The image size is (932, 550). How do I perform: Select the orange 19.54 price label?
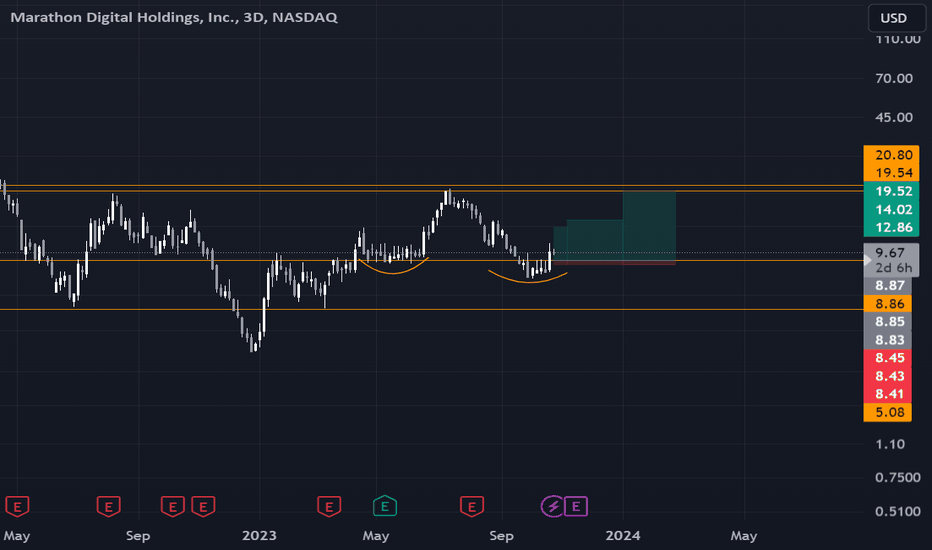(891, 172)
